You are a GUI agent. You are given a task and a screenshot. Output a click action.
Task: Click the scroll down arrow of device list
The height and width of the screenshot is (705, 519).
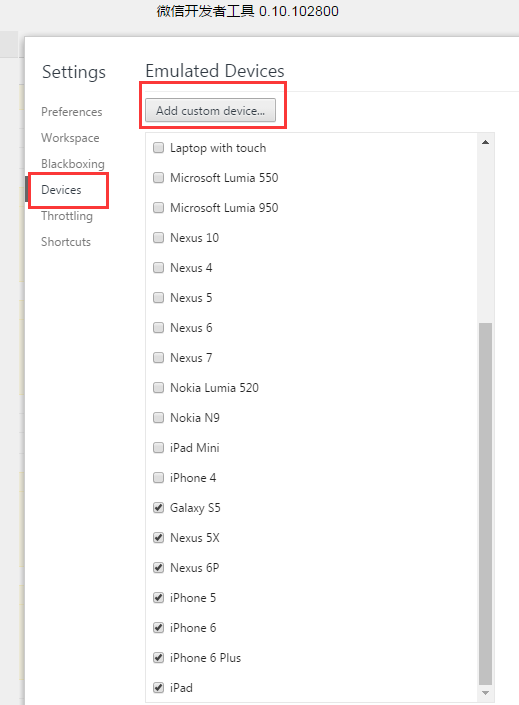point(485,693)
